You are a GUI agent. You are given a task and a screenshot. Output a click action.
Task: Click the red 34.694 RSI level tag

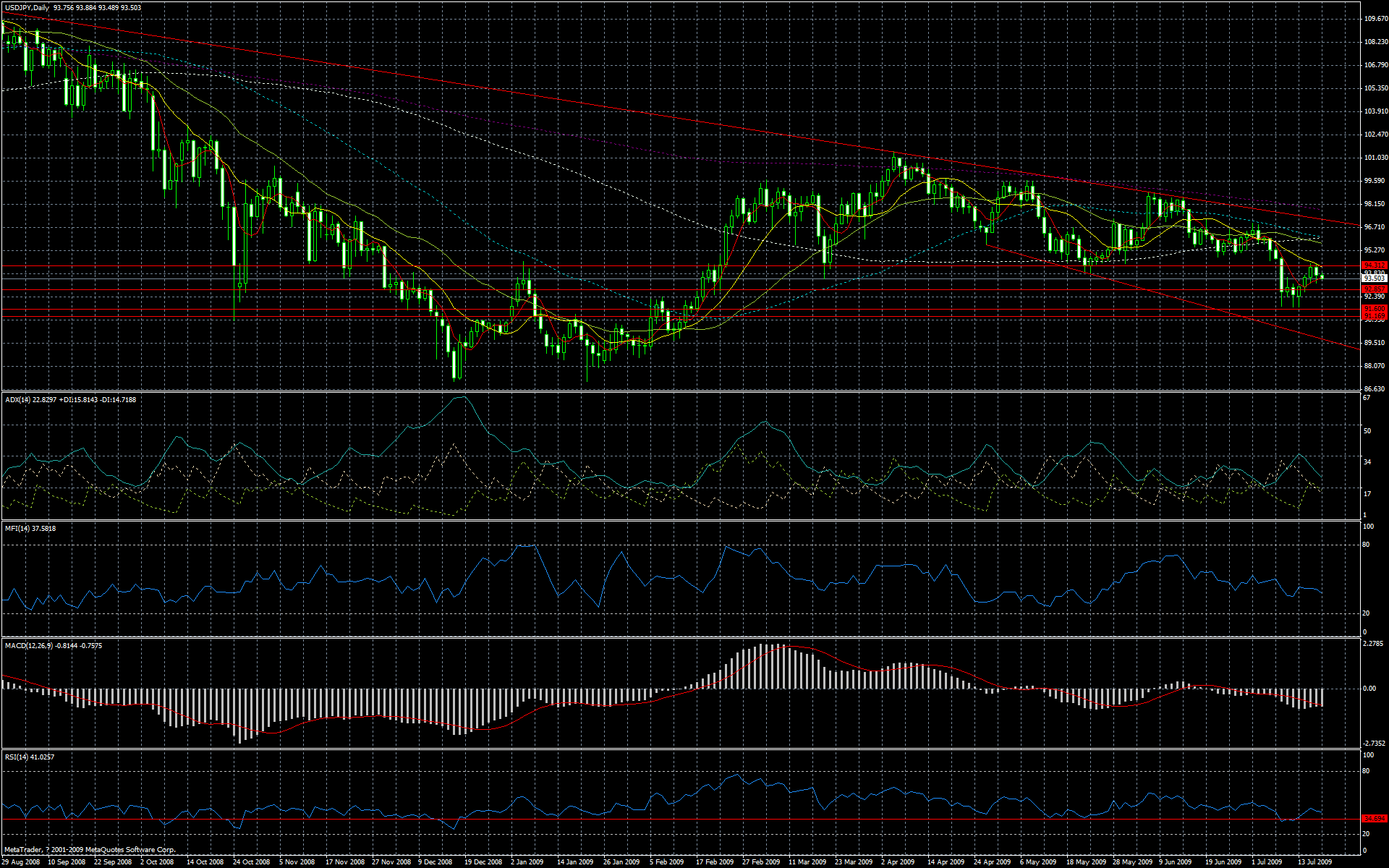1374,819
